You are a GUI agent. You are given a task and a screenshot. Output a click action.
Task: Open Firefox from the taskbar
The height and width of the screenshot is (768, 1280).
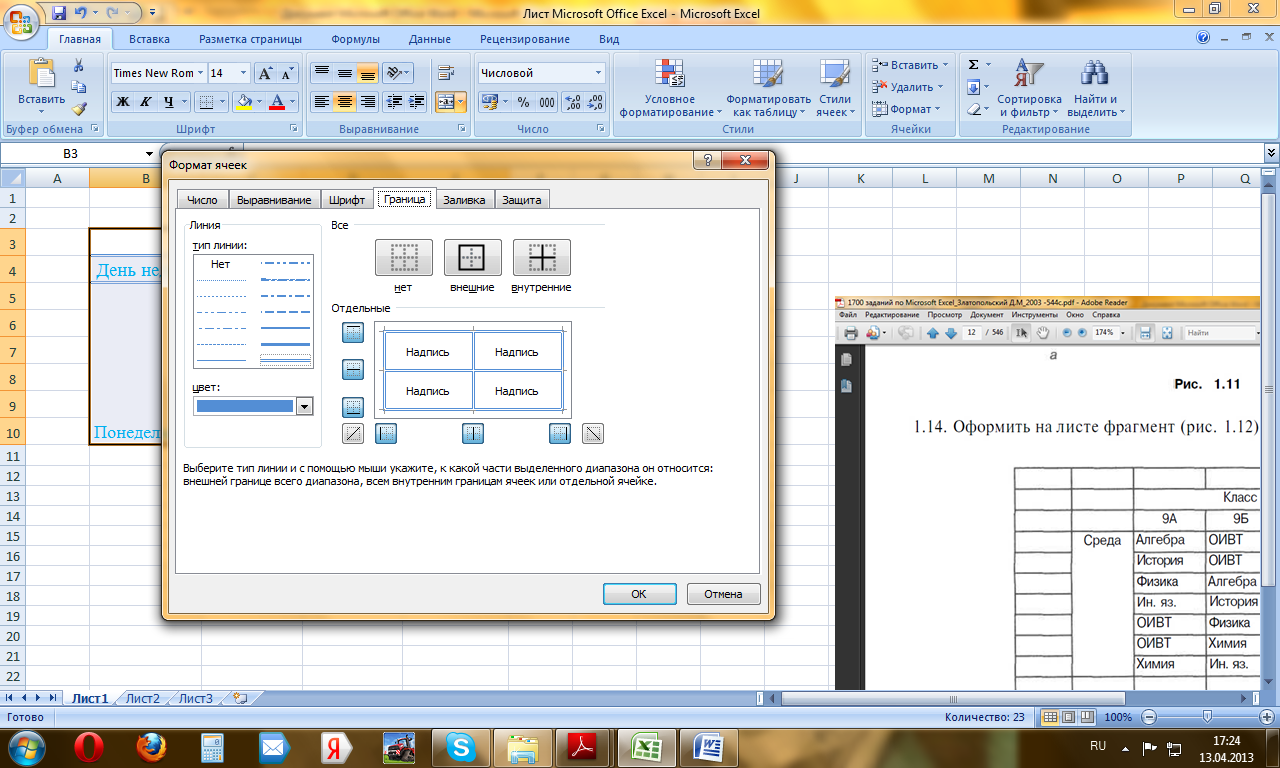click(x=150, y=747)
